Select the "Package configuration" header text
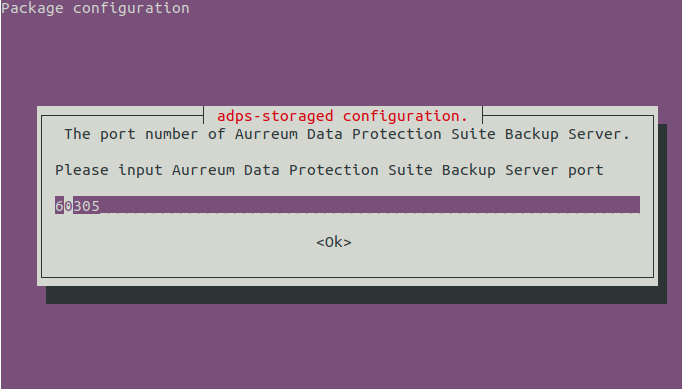 point(95,8)
